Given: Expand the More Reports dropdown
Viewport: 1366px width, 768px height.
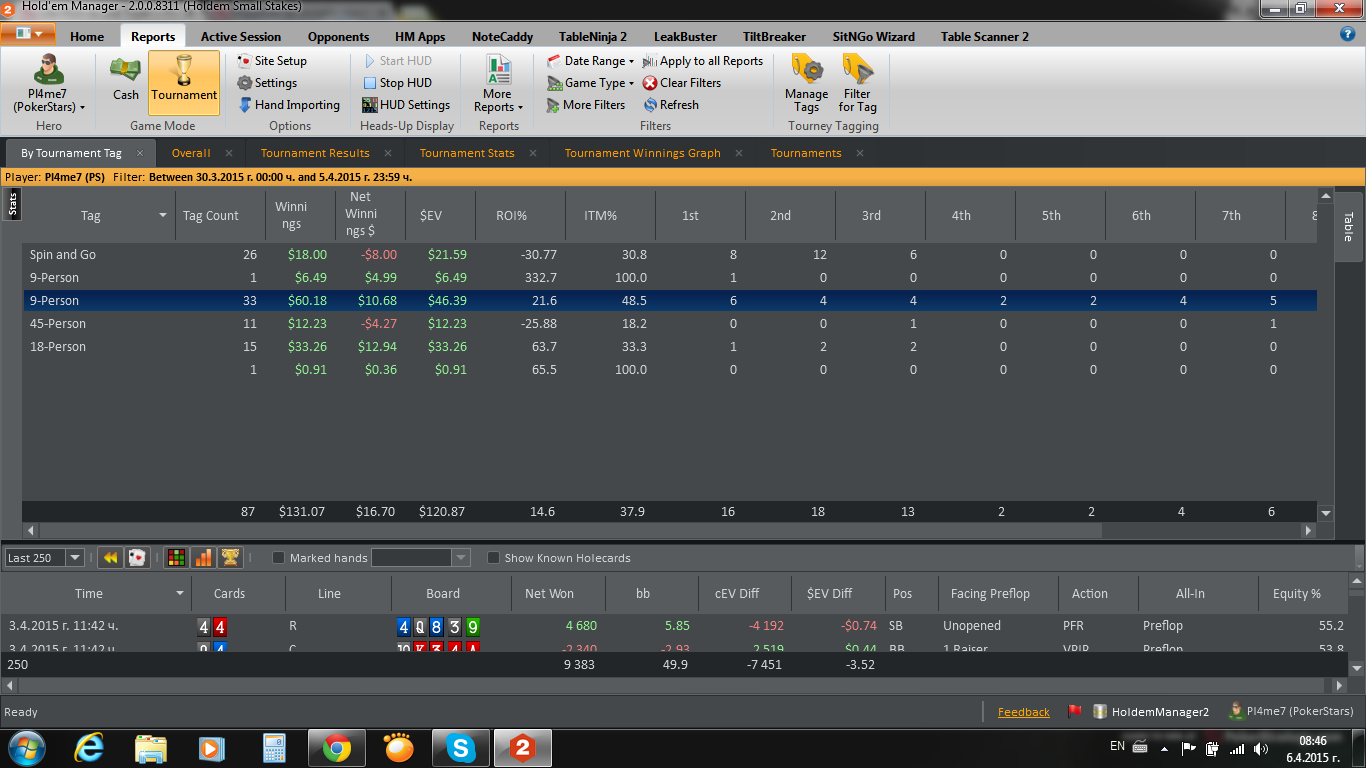Looking at the screenshot, I should (x=498, y=85).
